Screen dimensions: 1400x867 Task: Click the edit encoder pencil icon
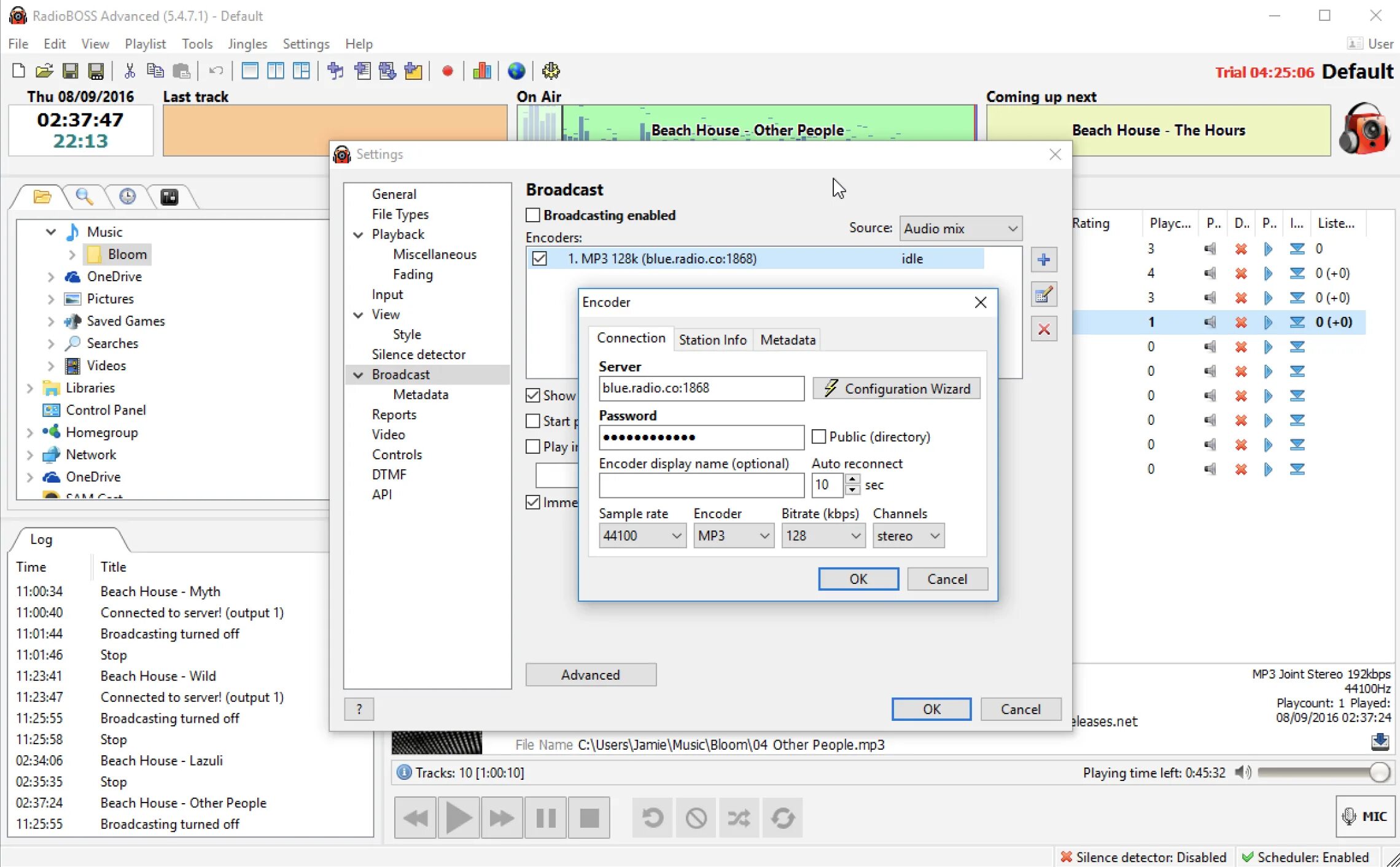1043,295
